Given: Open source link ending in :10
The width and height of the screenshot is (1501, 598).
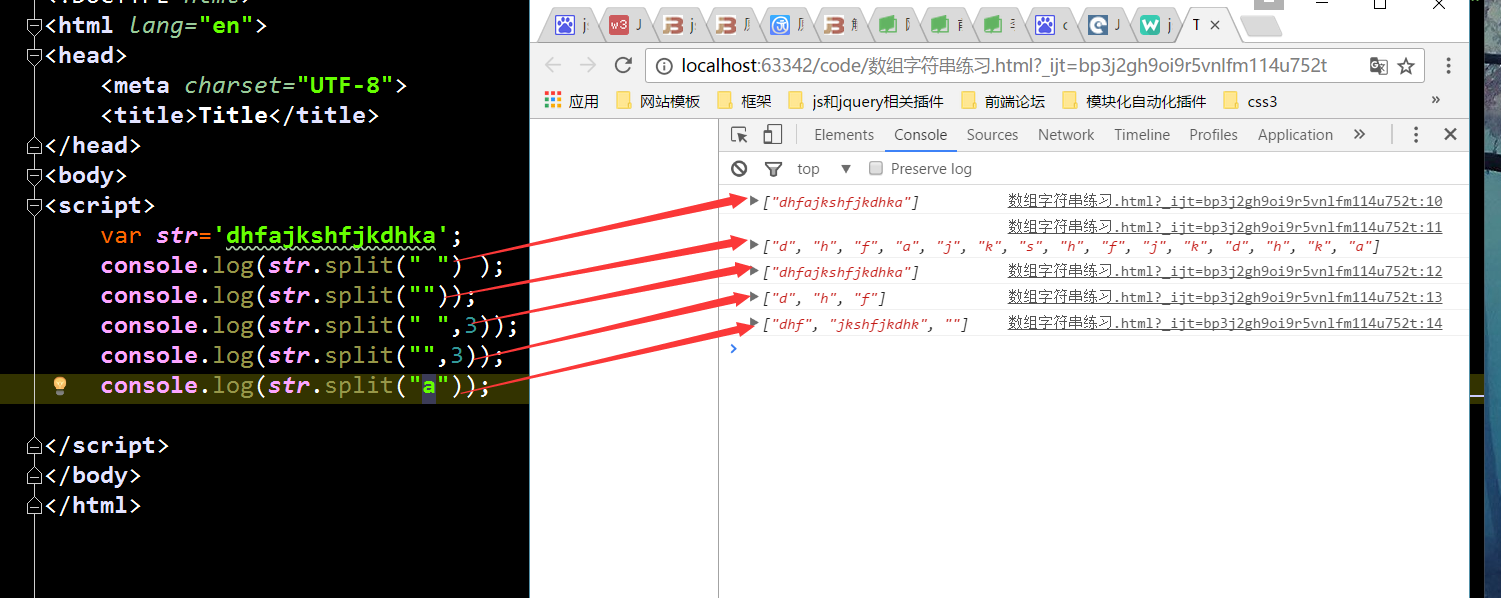Looking at the screenshot, I should [1225, 201].
